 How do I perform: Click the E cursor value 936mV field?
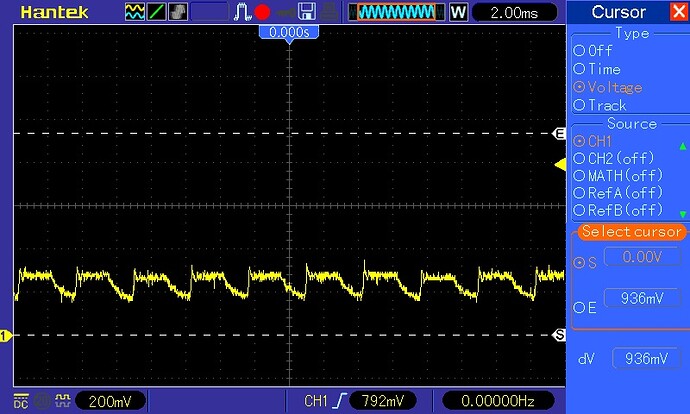(642, 298)
